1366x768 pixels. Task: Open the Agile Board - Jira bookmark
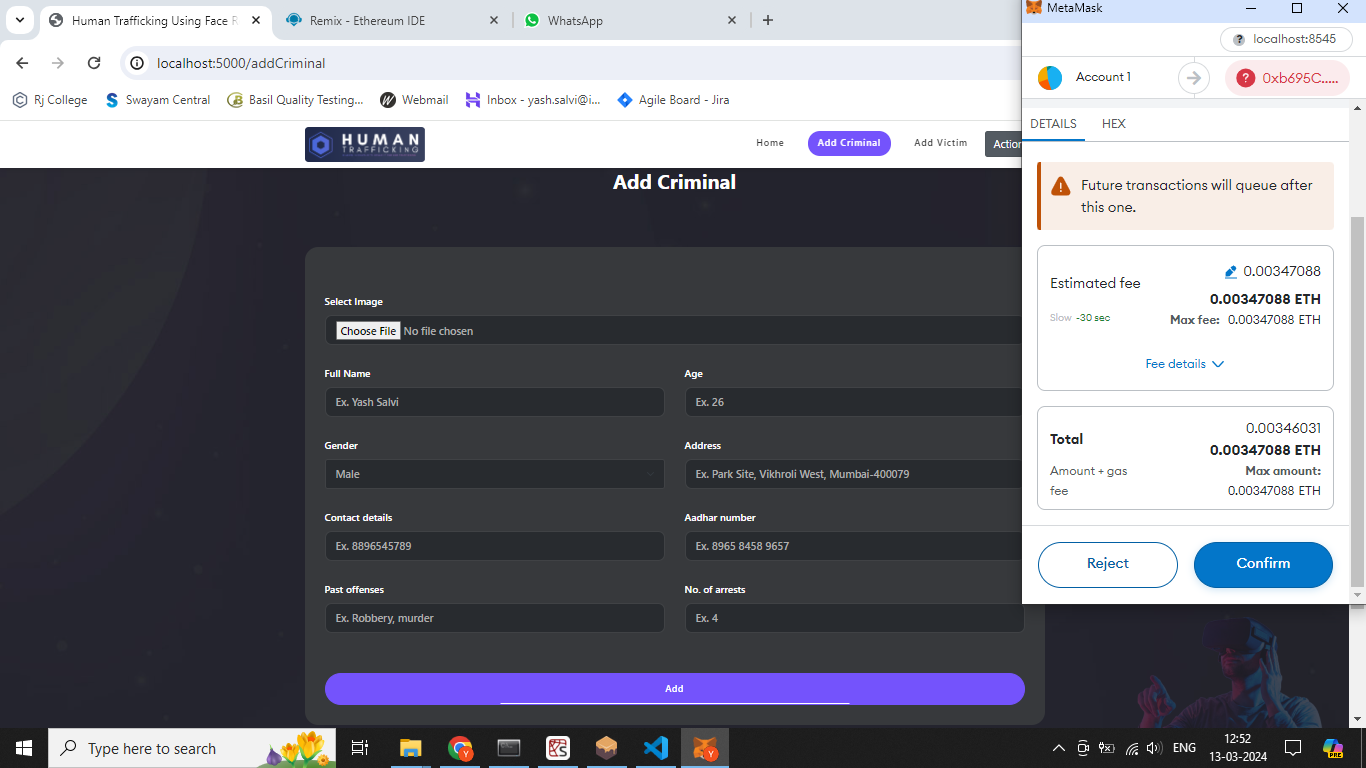click(673, 100)
